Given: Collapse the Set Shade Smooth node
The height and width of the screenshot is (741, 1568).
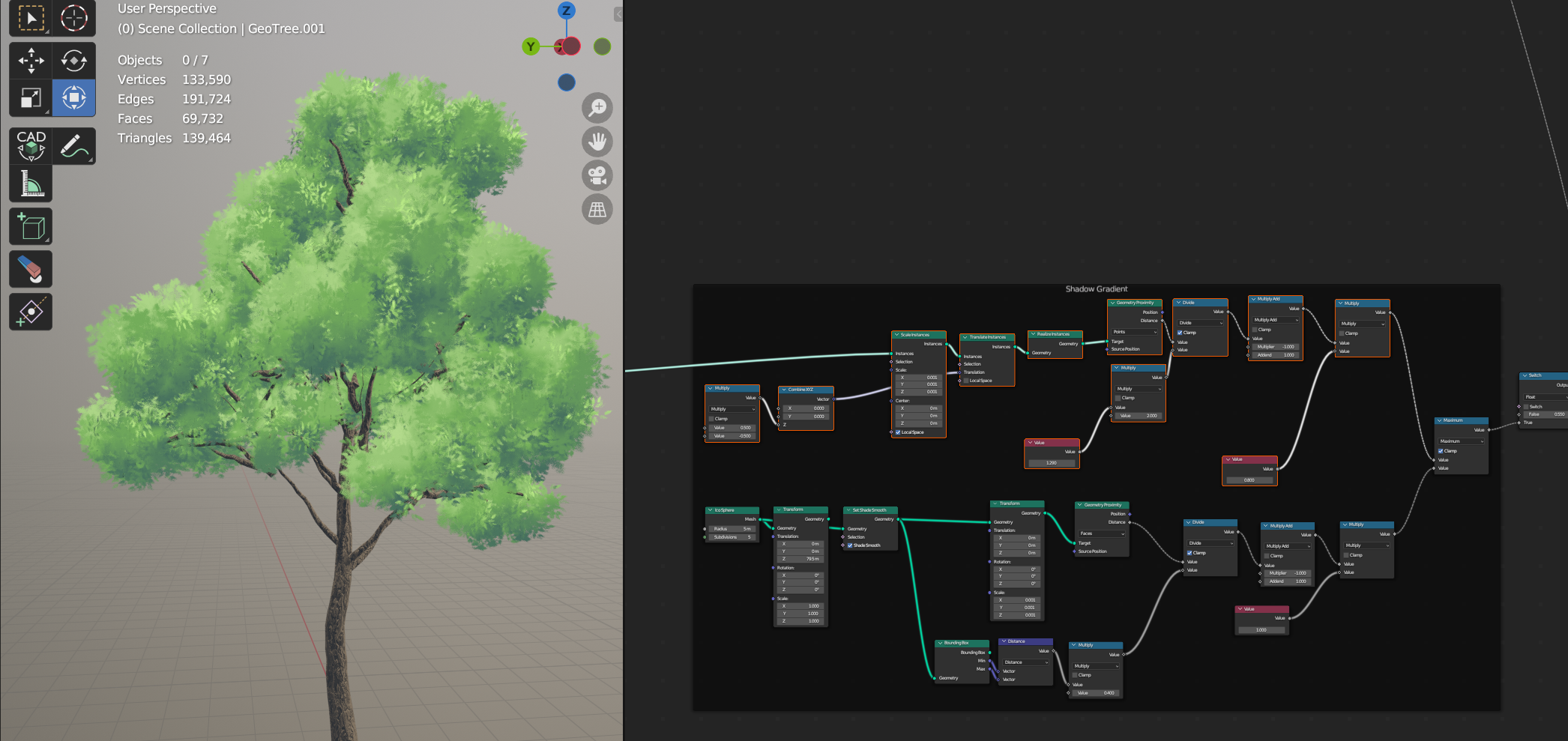Looking at the screenshot, I should [x=848, y=510].
